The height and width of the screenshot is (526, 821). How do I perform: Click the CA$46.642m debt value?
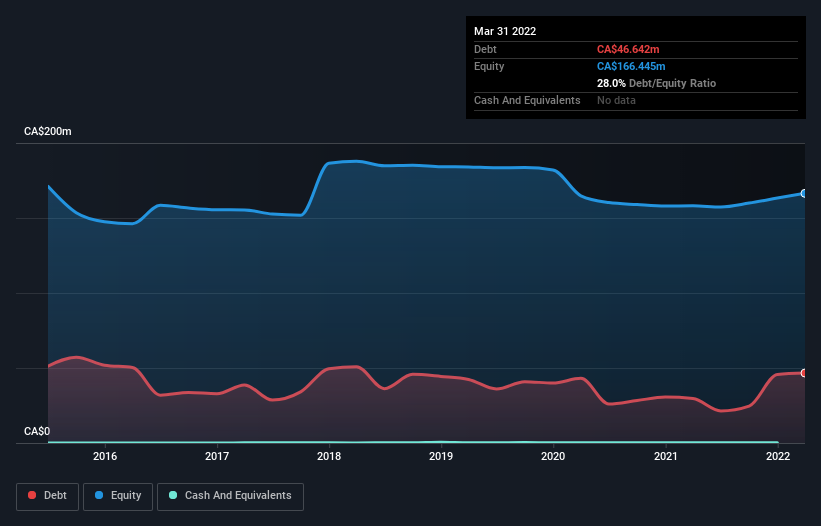[x=628, y=49]
